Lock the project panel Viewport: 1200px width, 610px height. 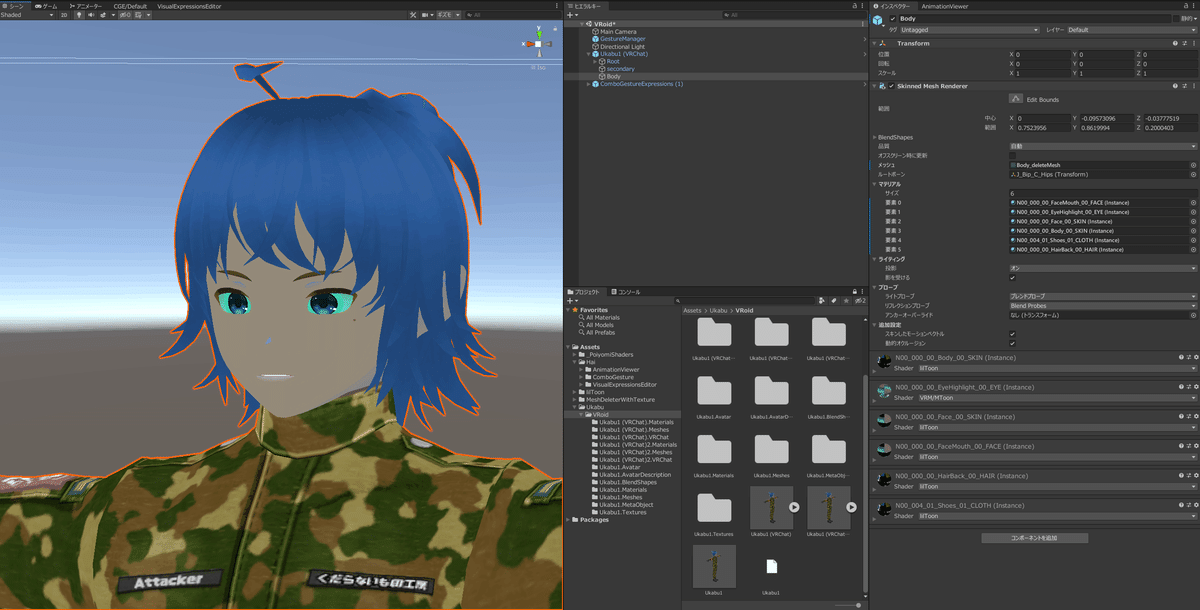854,291
